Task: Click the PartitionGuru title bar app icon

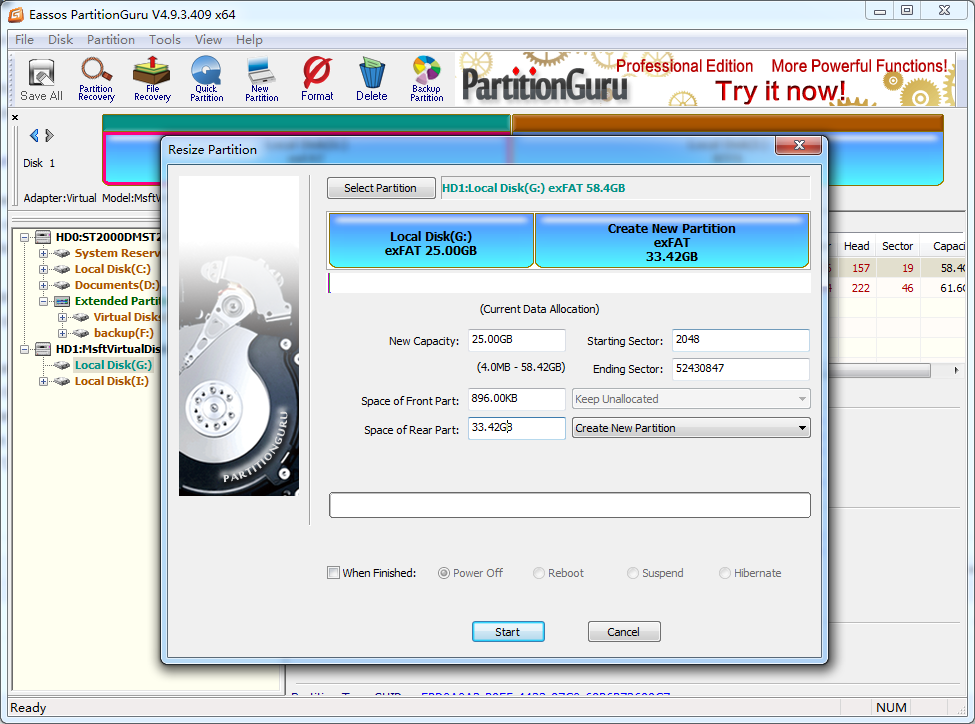Action: pyautogui.click(x=15, y=14)
